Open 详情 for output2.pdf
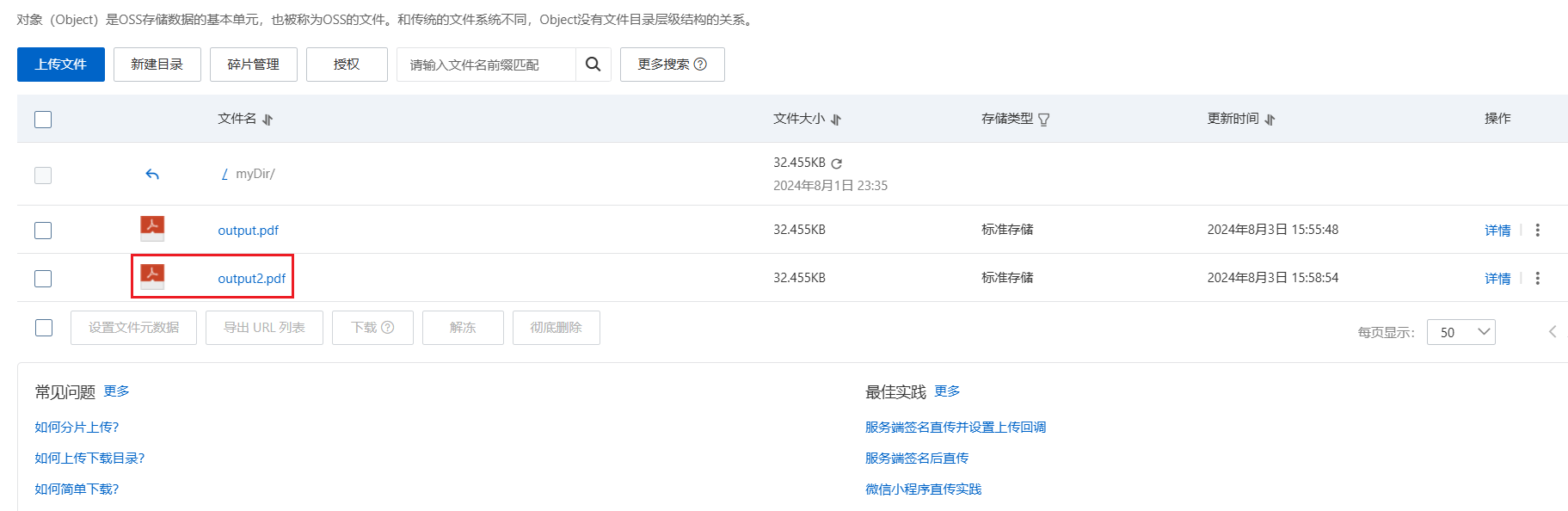The height and width of the screenshot is (511, 1568). click(x=1497, y=279)
